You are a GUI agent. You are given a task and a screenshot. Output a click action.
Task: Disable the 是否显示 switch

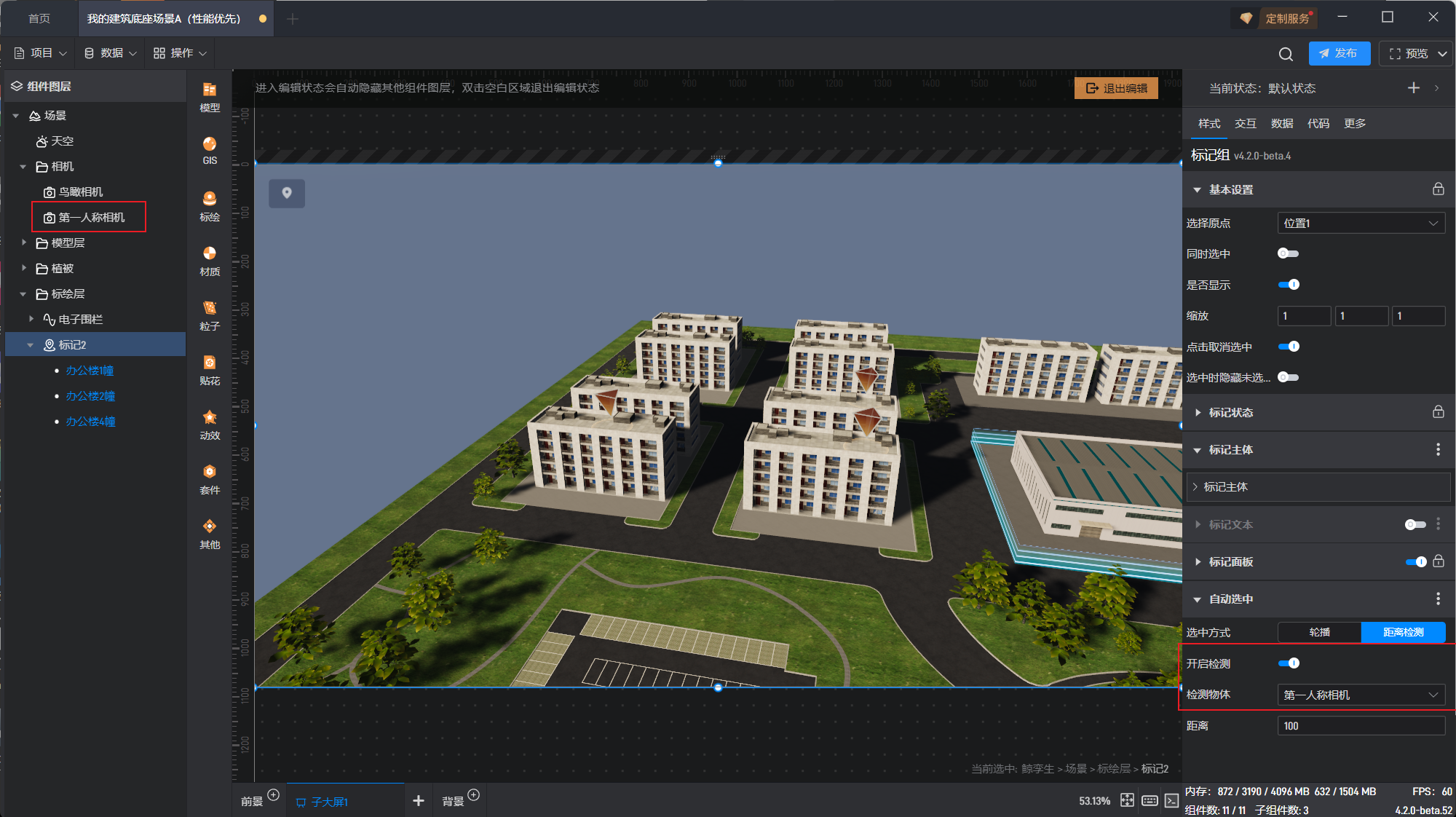pyautogui.click(x=1288, y=285)
